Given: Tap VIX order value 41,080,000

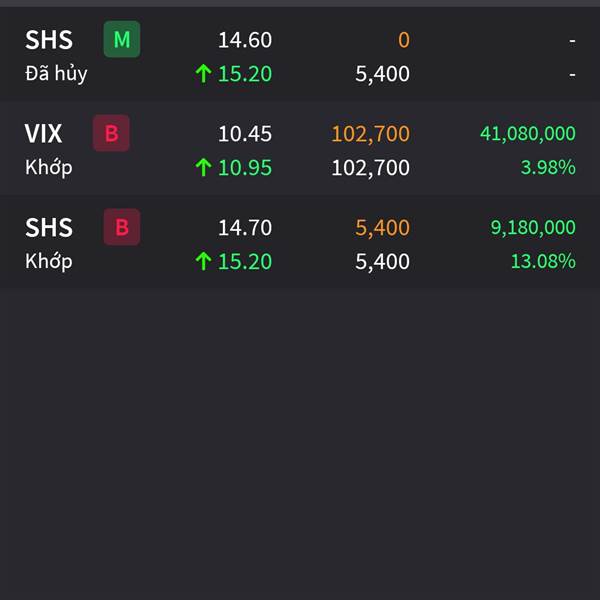Looking at the screenshot, I should click(x=528, y=134).
